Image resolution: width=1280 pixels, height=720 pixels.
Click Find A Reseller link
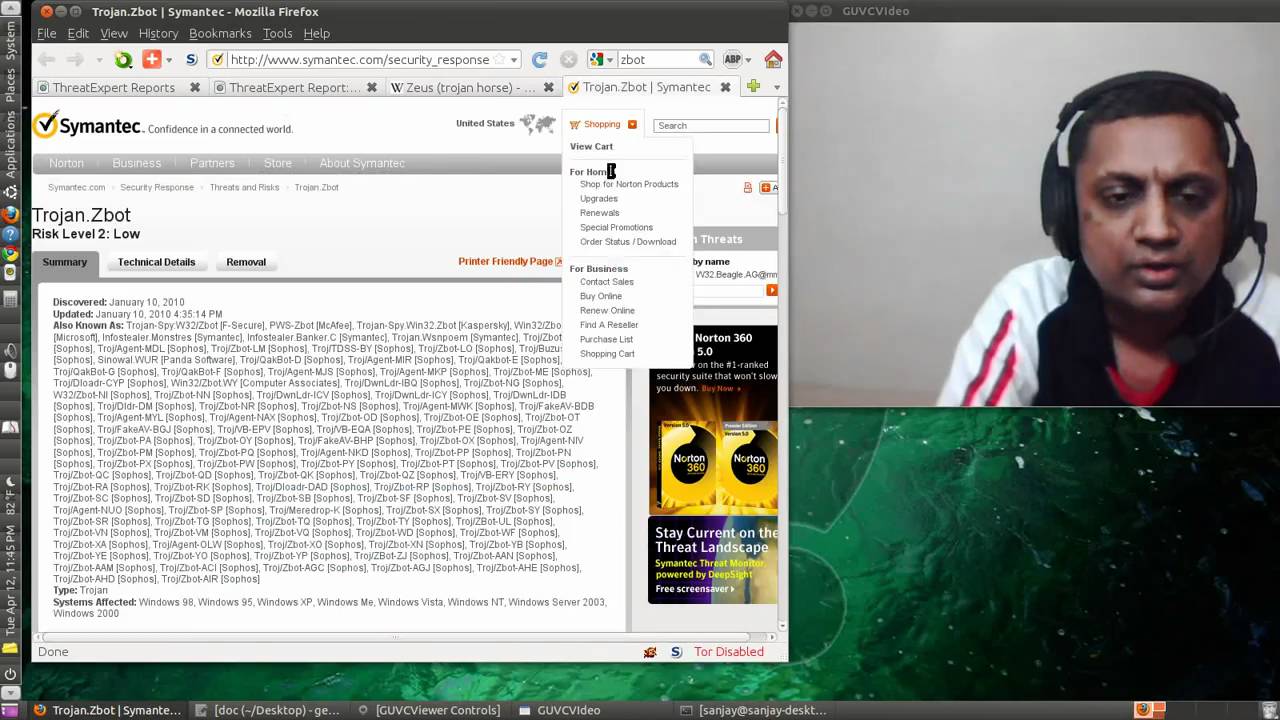[x=609, y=325]
